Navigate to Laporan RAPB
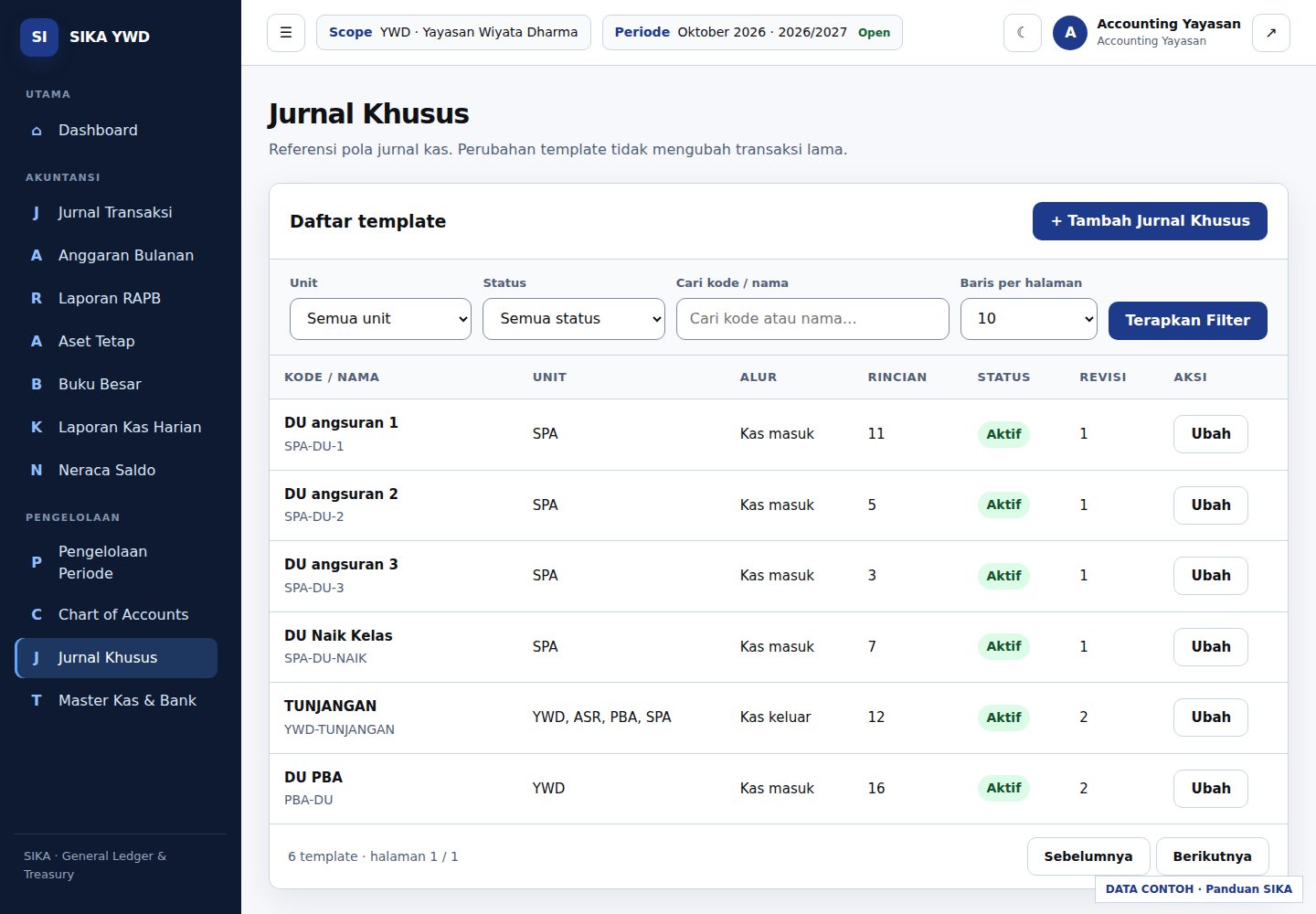The image size is (1316, 914). [116, 299]
